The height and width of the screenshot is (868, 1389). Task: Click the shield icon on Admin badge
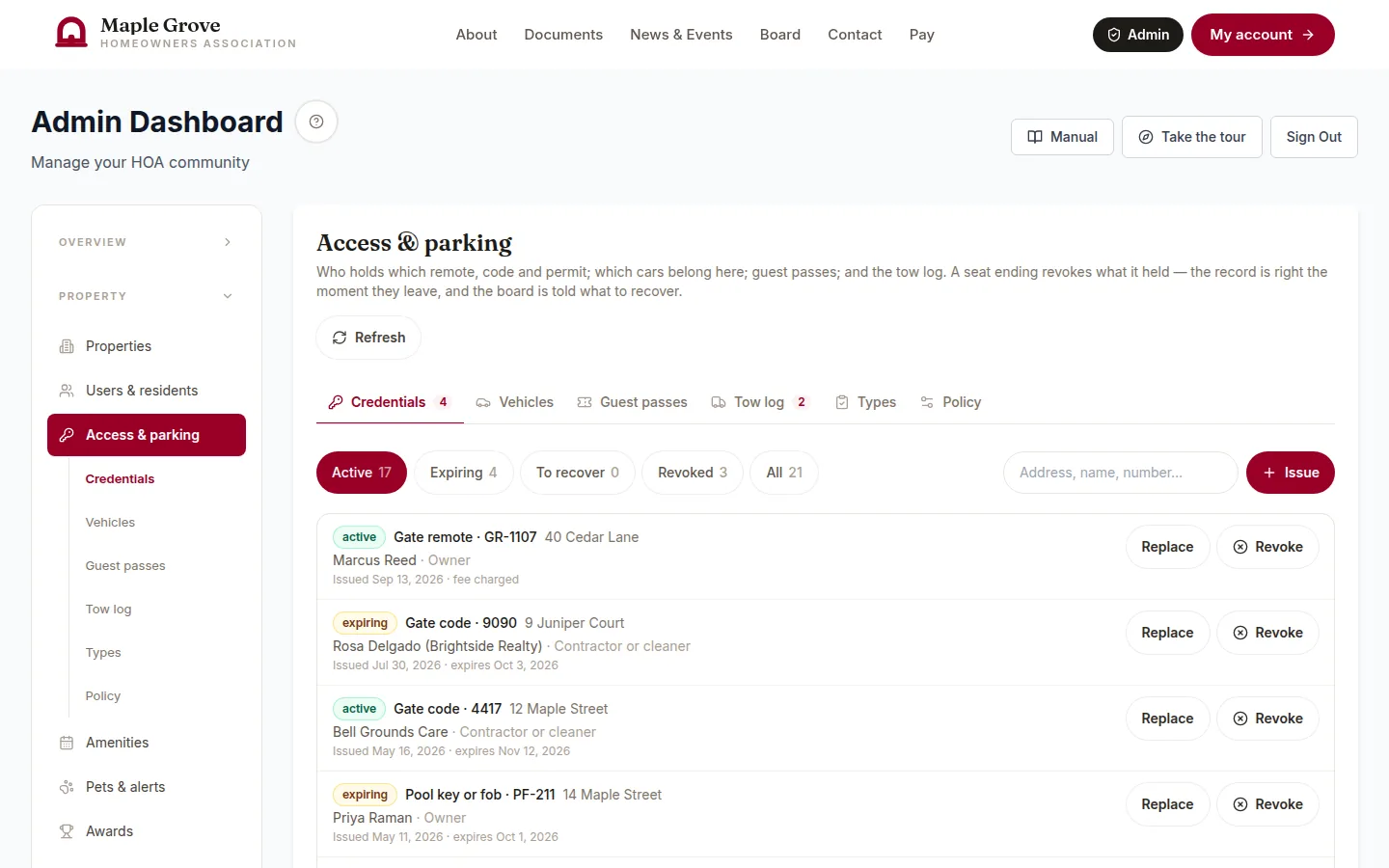coord(1114,35)
